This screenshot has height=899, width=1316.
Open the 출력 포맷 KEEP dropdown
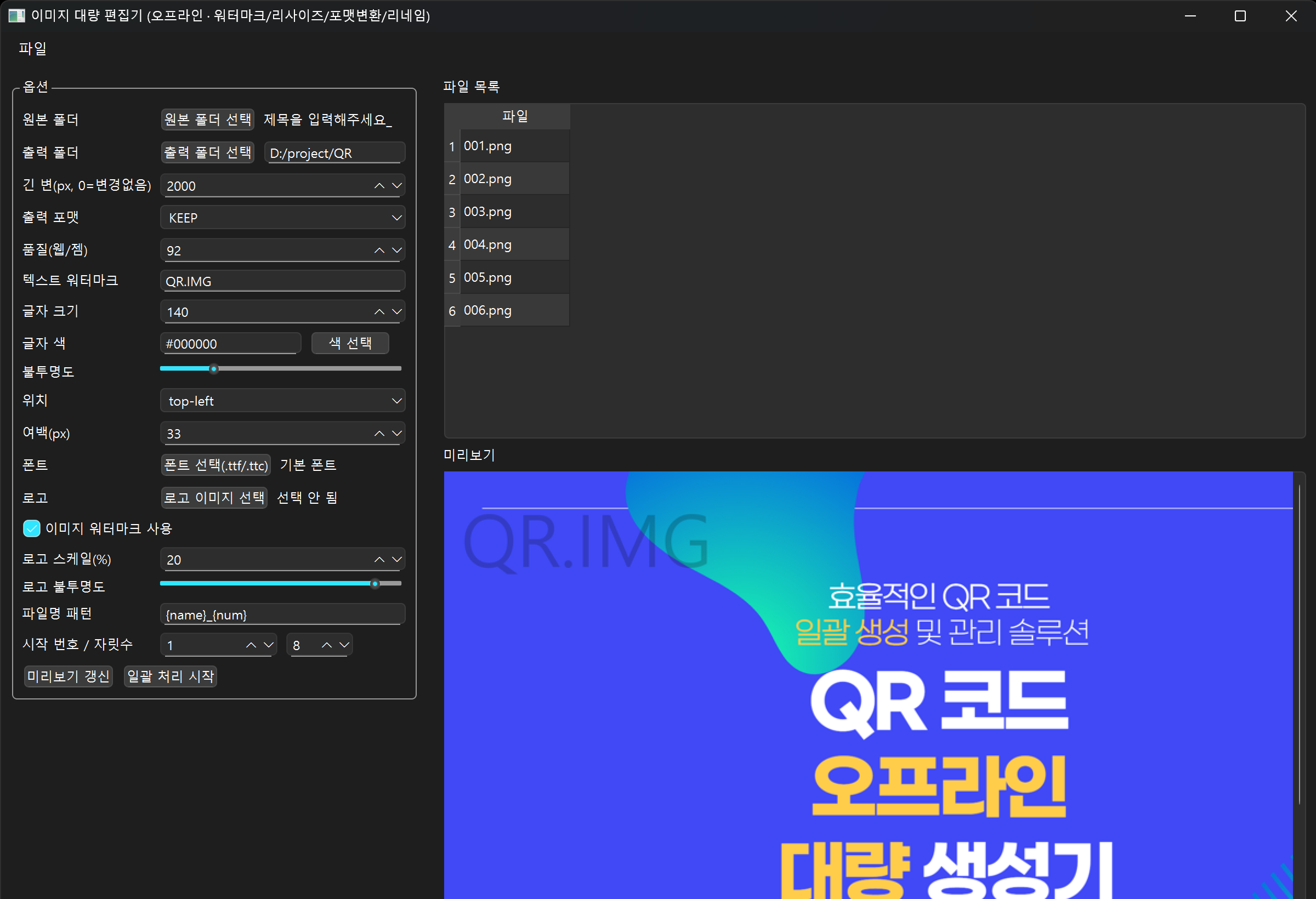pyautogui.click(x=282, y=218)
